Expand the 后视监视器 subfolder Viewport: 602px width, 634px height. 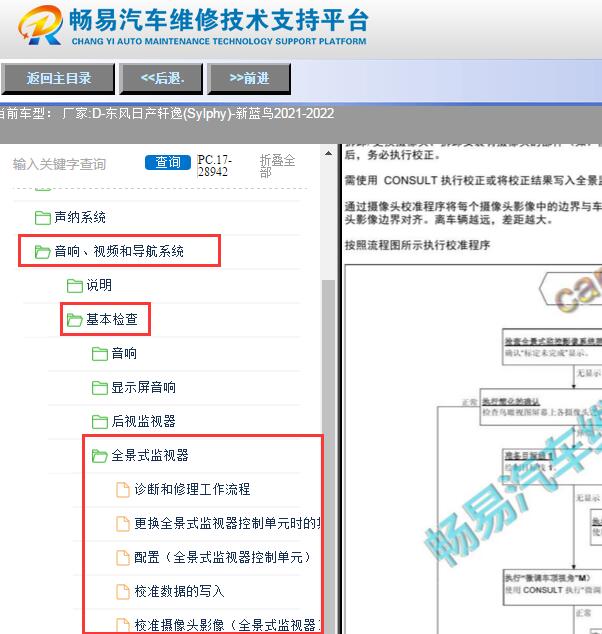tap(144, 421)
